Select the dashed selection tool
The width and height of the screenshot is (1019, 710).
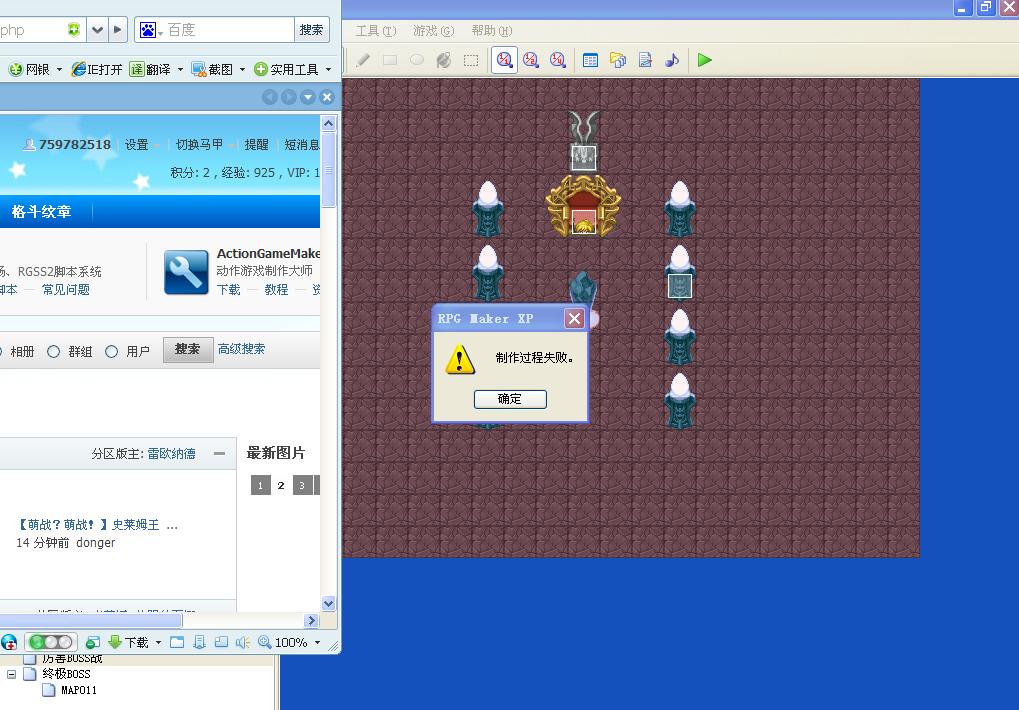coord(471,60)
